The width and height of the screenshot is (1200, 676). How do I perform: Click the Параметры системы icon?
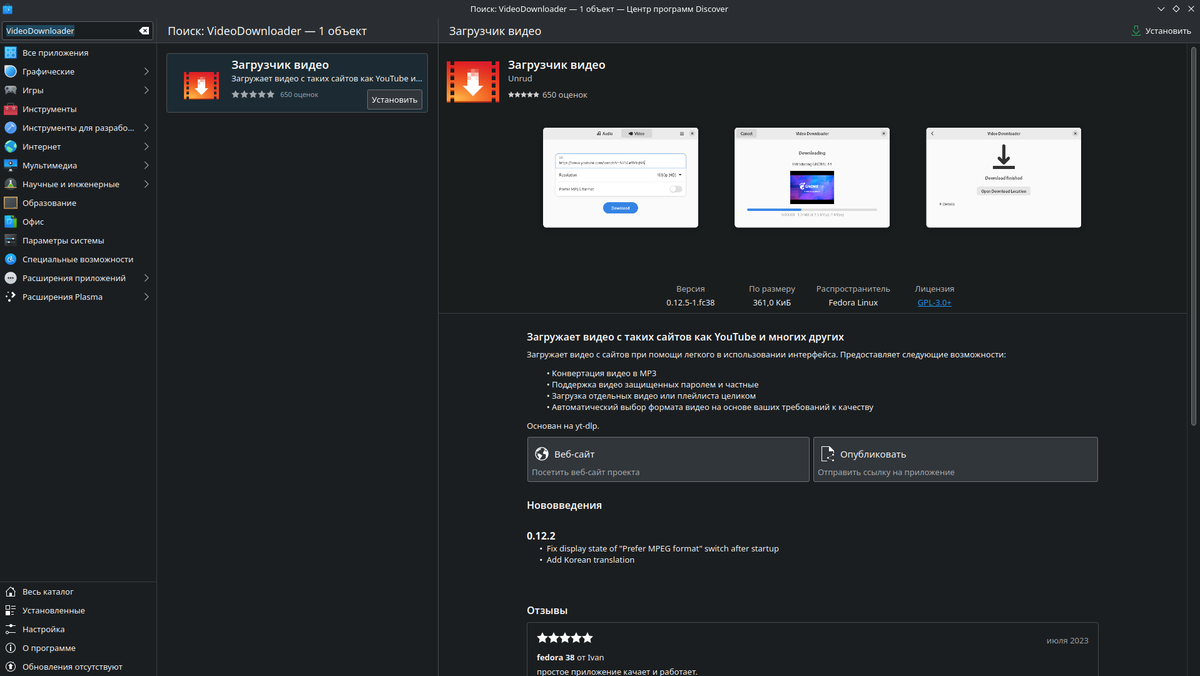click(11, 240)
